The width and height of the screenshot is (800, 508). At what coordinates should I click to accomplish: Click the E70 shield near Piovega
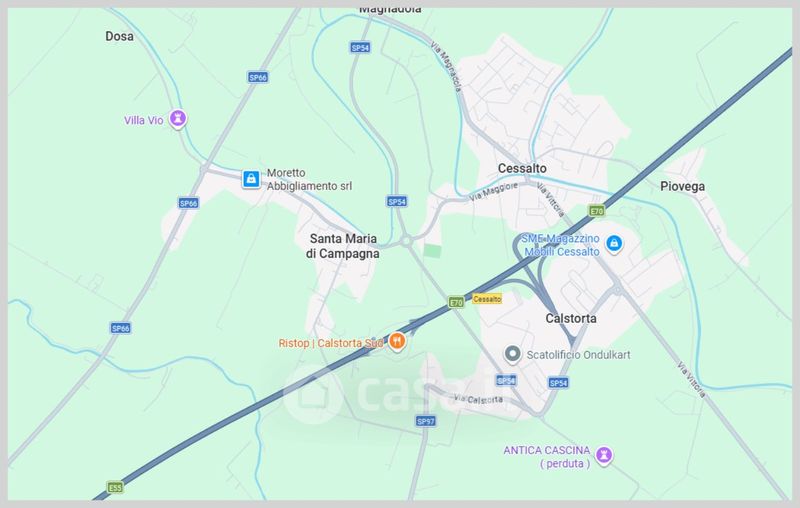click(x=596, y=211)
